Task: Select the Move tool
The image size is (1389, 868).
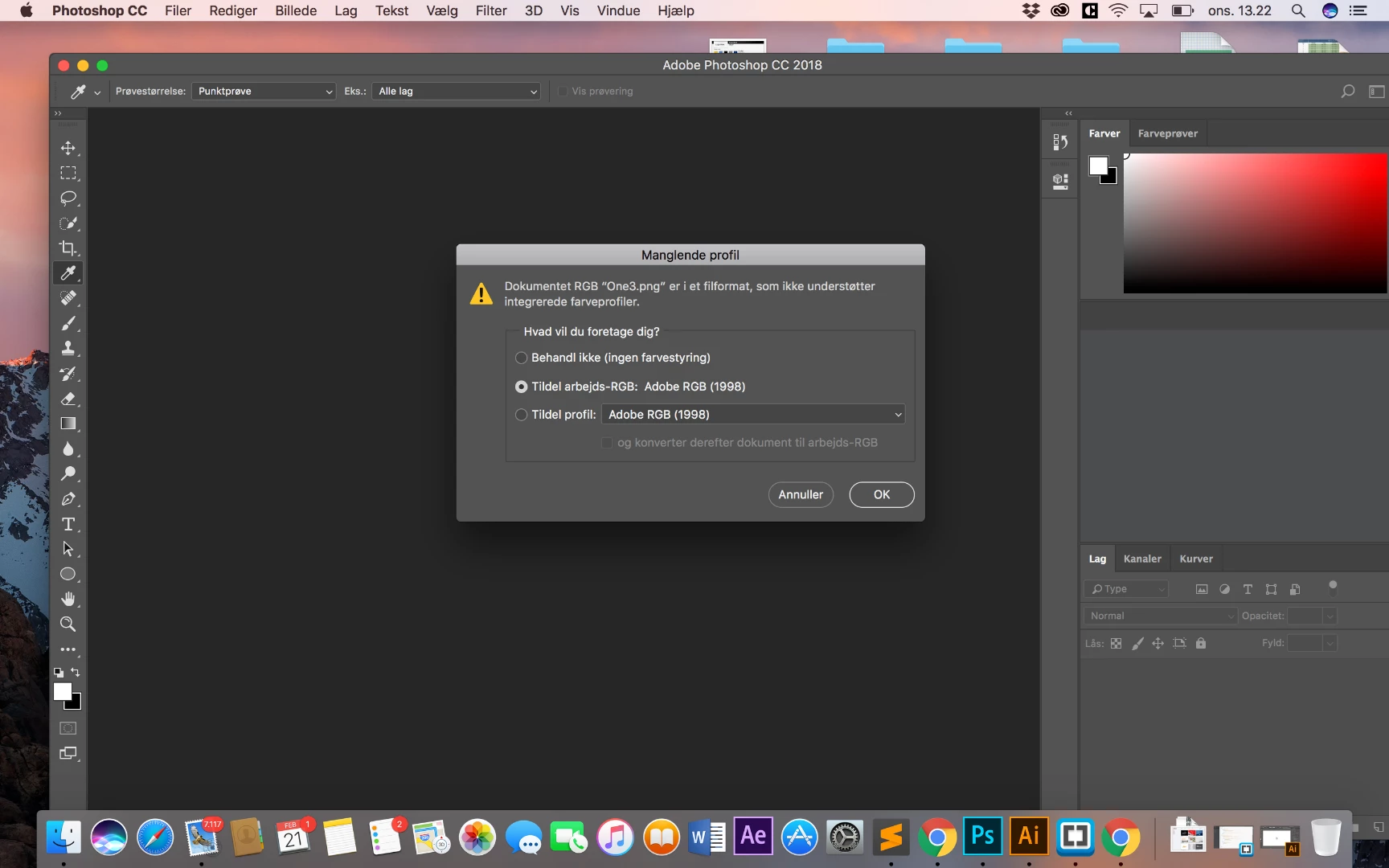Action: pyautogui.click(x=68, y=148)
